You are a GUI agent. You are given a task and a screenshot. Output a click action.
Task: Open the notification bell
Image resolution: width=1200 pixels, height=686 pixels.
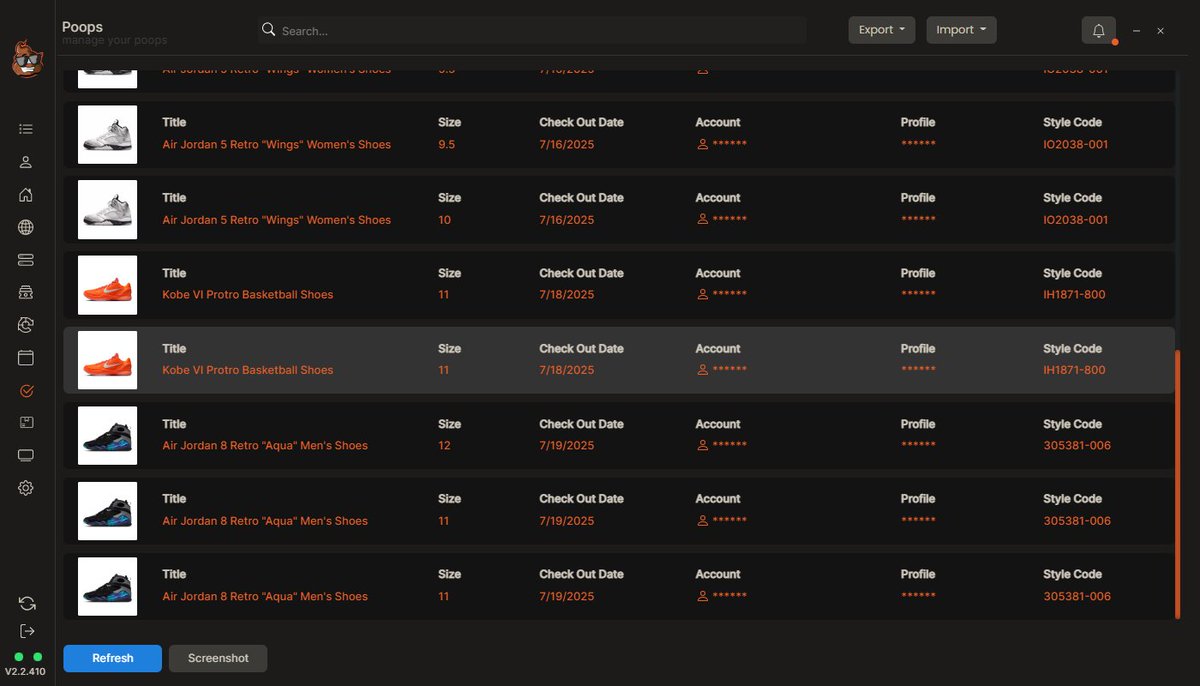[x=1099, y=30]
